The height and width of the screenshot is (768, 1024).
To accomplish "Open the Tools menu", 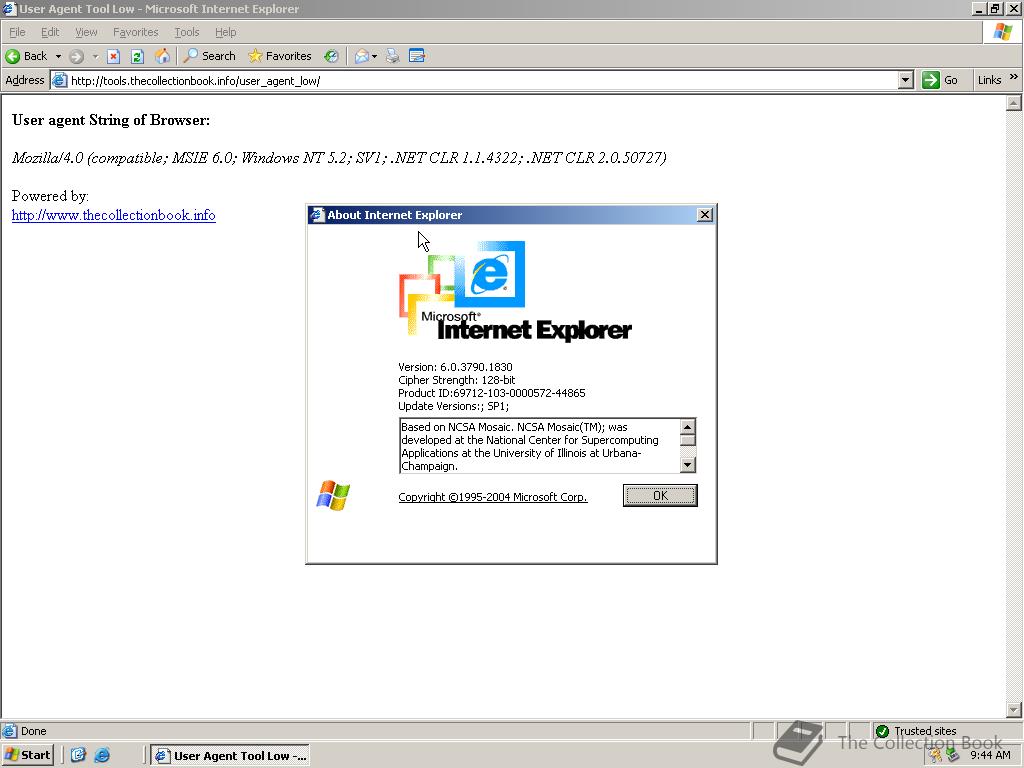I will 186,32.
